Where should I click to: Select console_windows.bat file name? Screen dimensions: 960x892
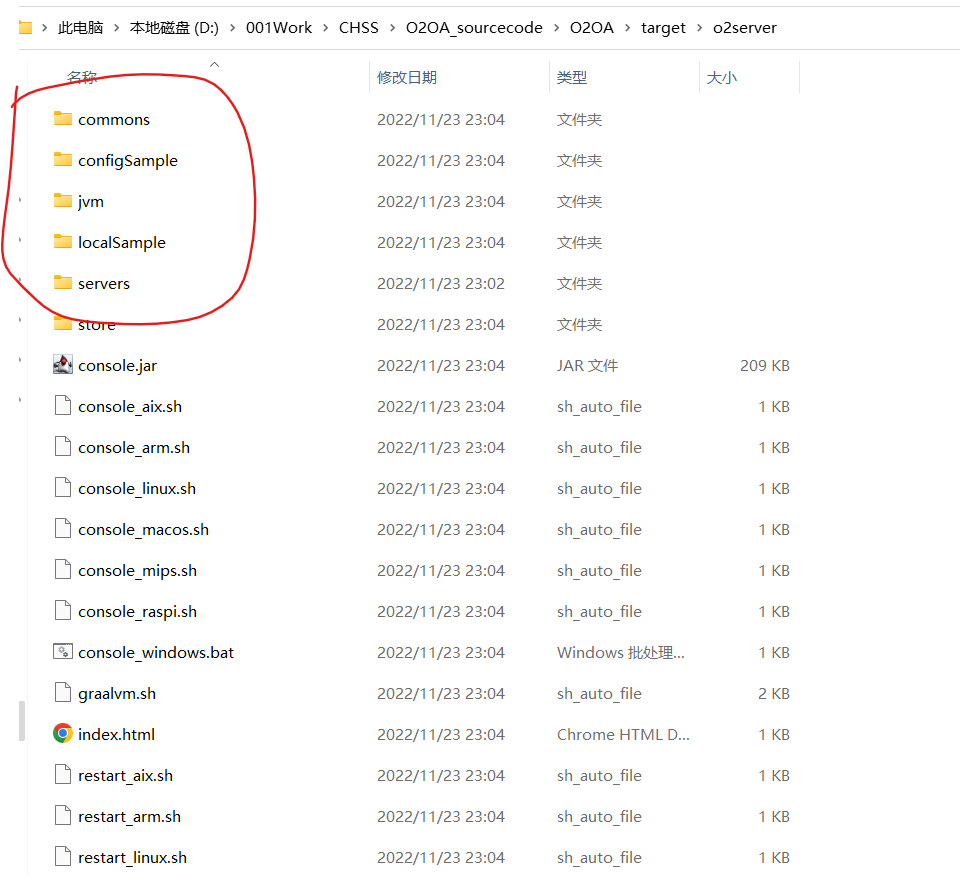(156, 653)
